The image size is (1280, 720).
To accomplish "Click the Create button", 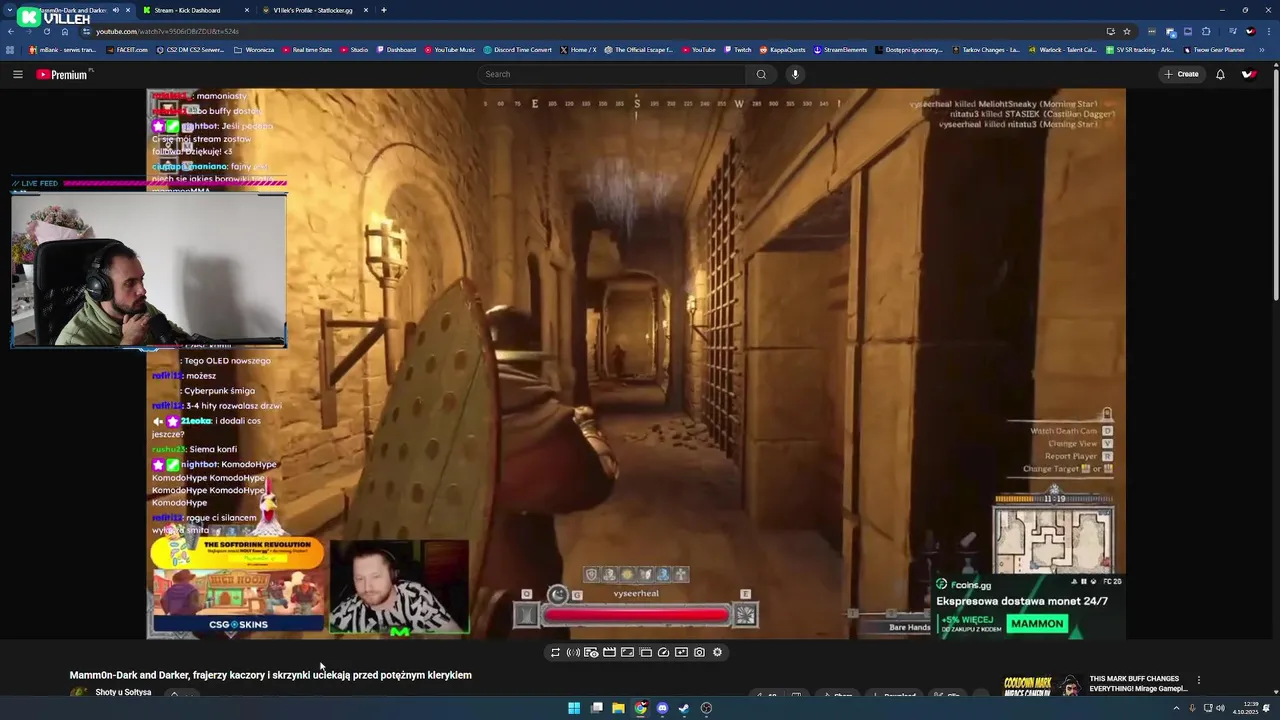I will coord(1181,74).
